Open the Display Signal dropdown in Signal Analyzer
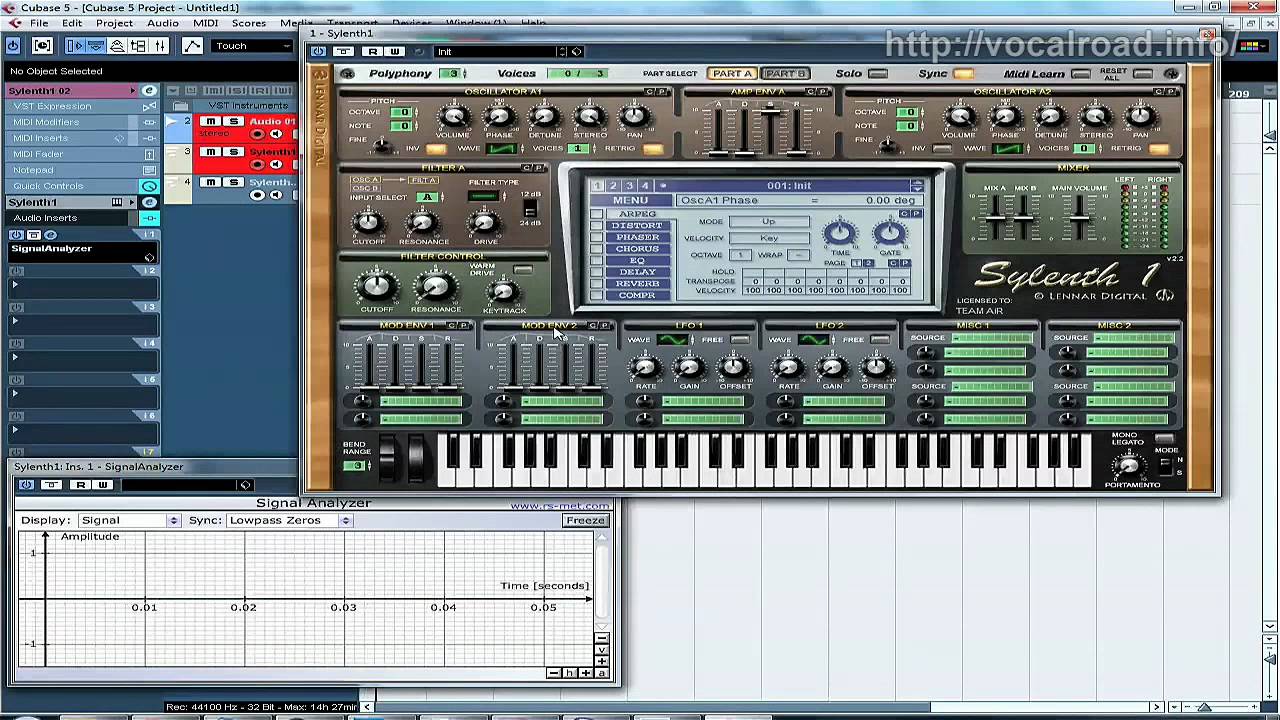The height and width of the screenshot is (720, 1280). (128, 521)
